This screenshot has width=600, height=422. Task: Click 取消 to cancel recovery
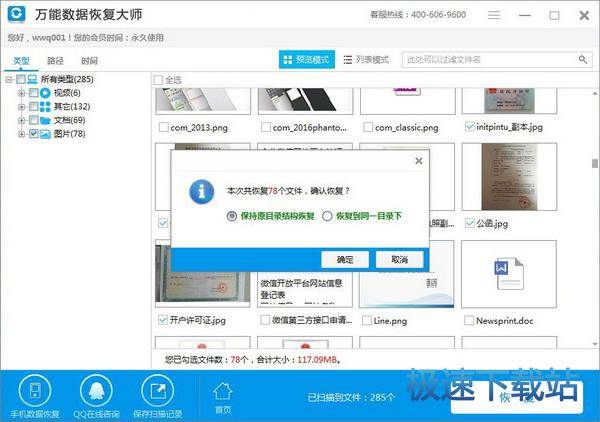coord(399,260)
